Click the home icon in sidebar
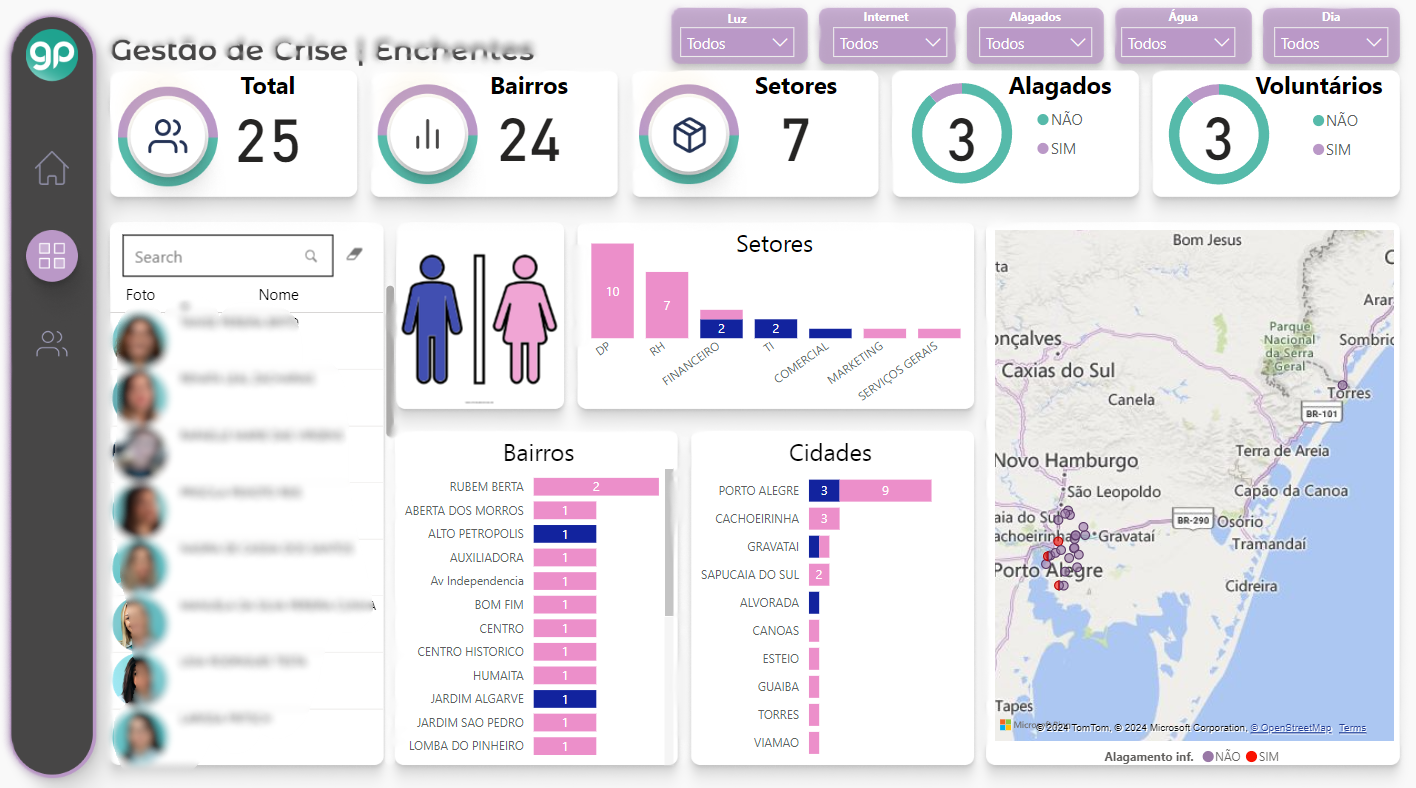 52,168
